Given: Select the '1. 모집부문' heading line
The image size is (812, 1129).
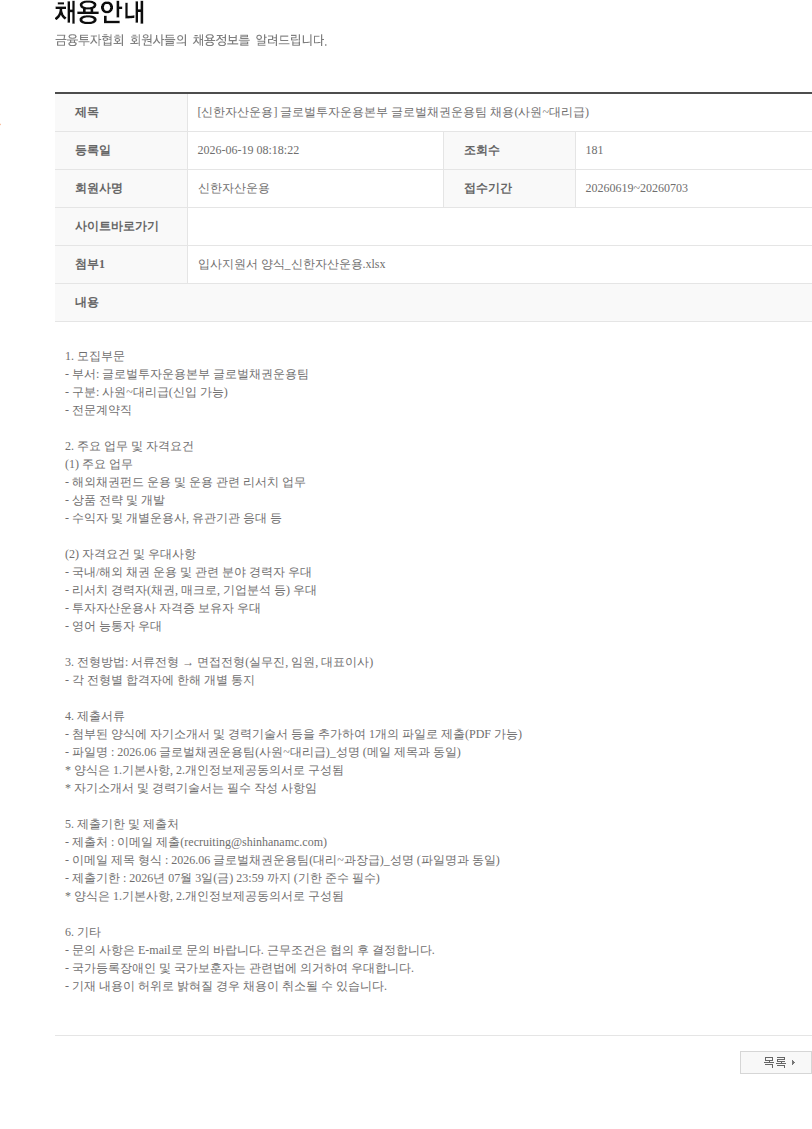Looking at the screenshot, I should tap(94, 356).
